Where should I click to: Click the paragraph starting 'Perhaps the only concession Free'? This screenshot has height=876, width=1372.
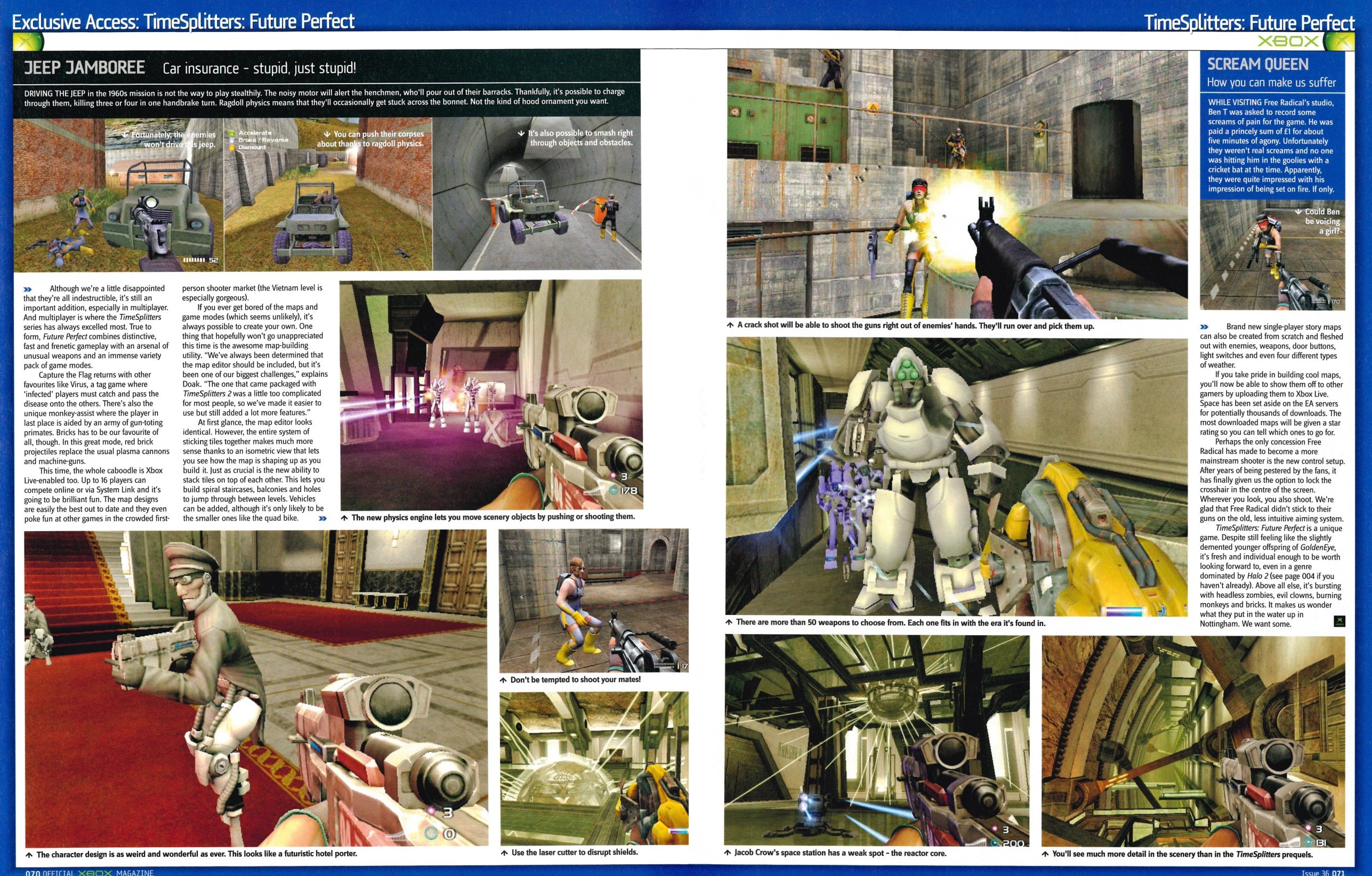pos(1272,480)
